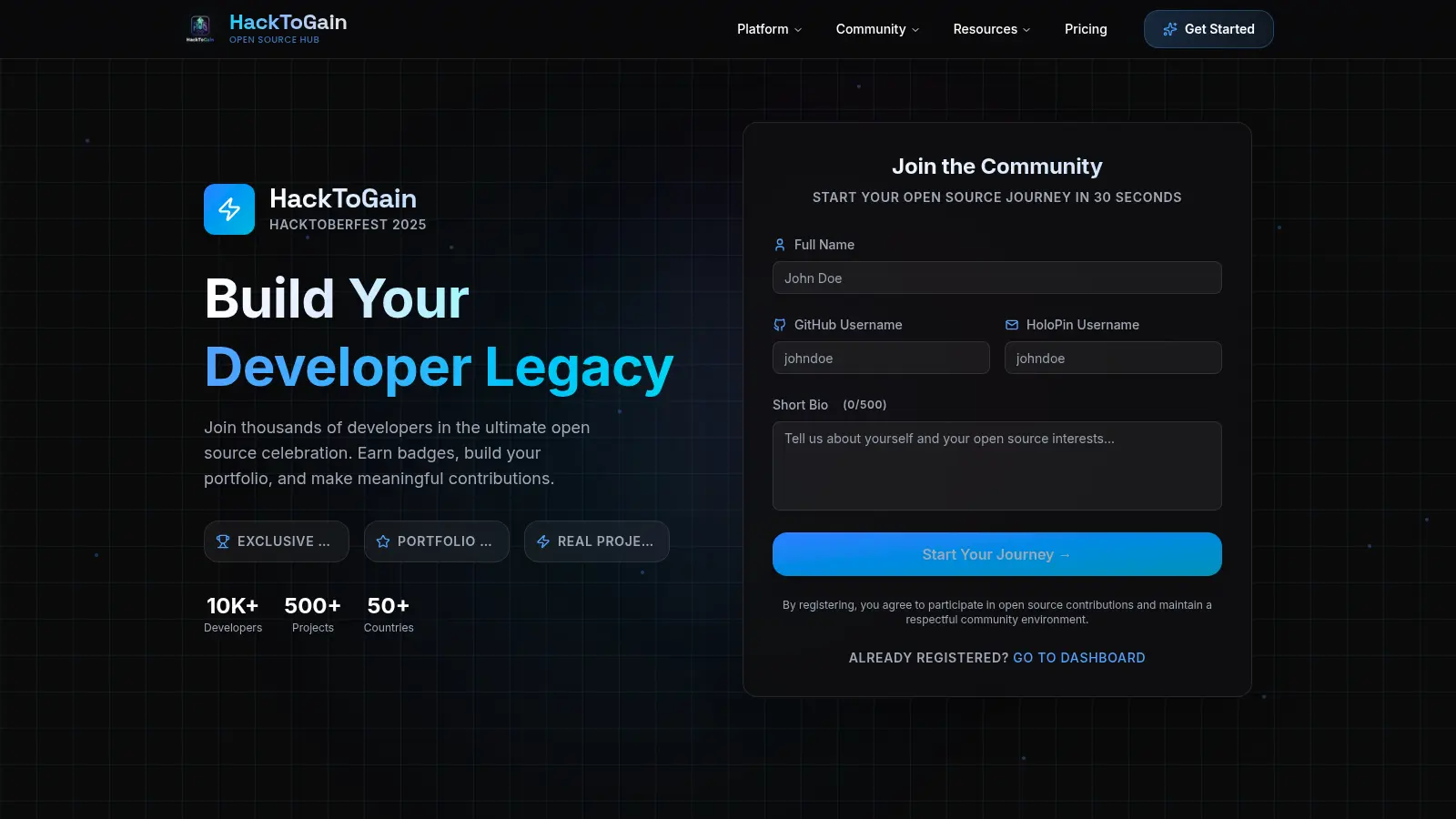Focus the GitHub Username input field

point(881,358)
